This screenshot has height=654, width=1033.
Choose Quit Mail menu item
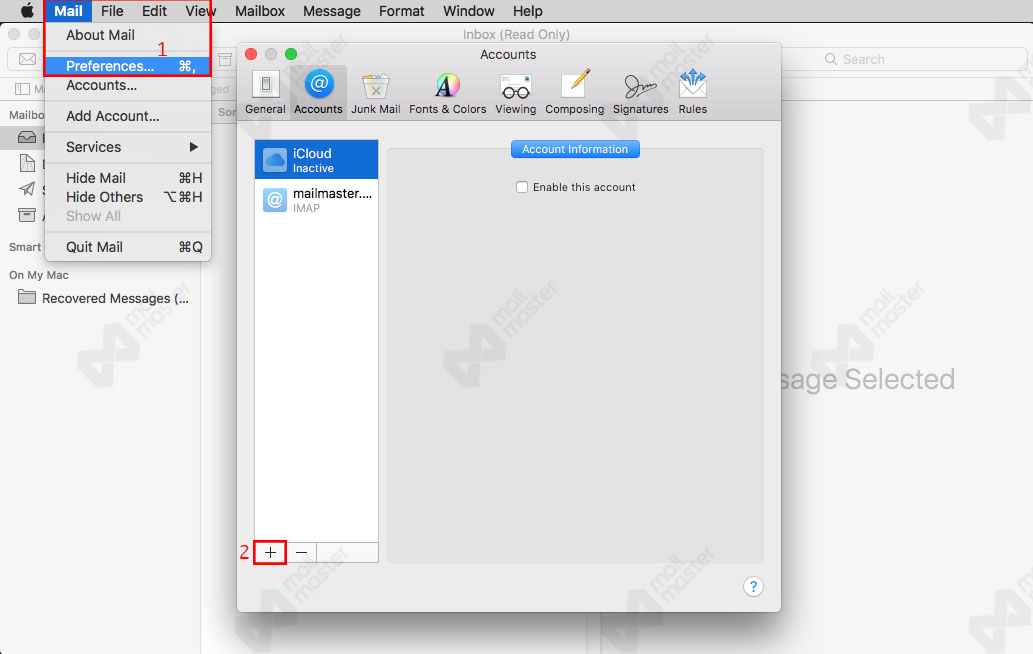click(128, 247)
